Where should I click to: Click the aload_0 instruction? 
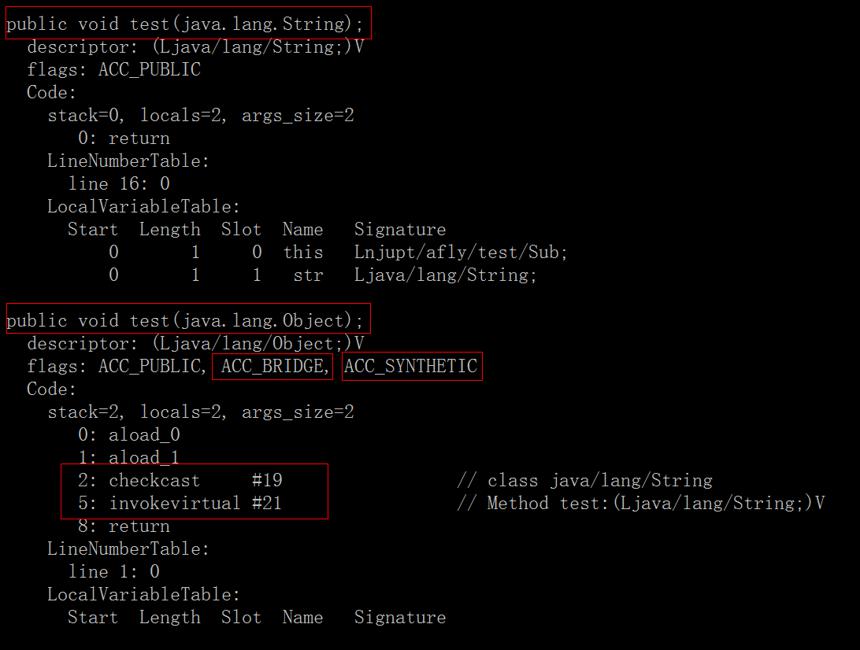[x=129, y=435]
